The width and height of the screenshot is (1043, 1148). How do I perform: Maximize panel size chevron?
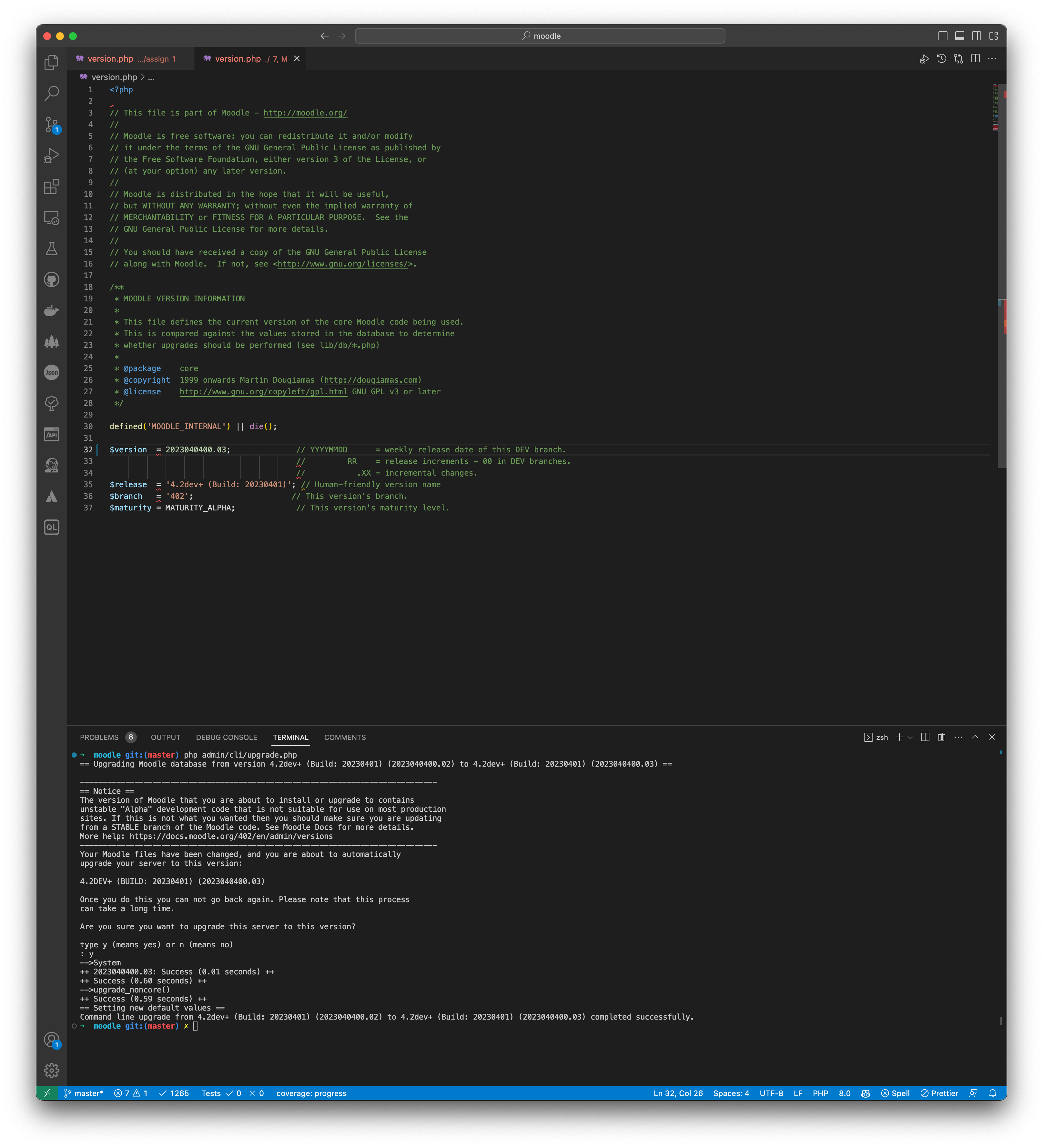[x=975, y=737]
